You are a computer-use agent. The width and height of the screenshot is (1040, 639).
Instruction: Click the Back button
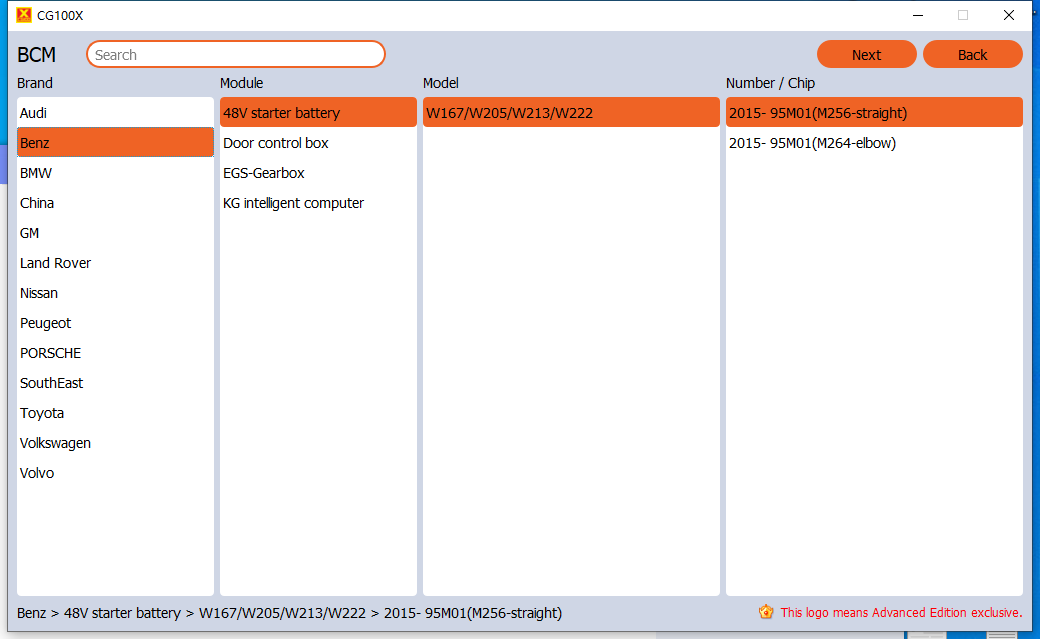click(x=972, y=55)
